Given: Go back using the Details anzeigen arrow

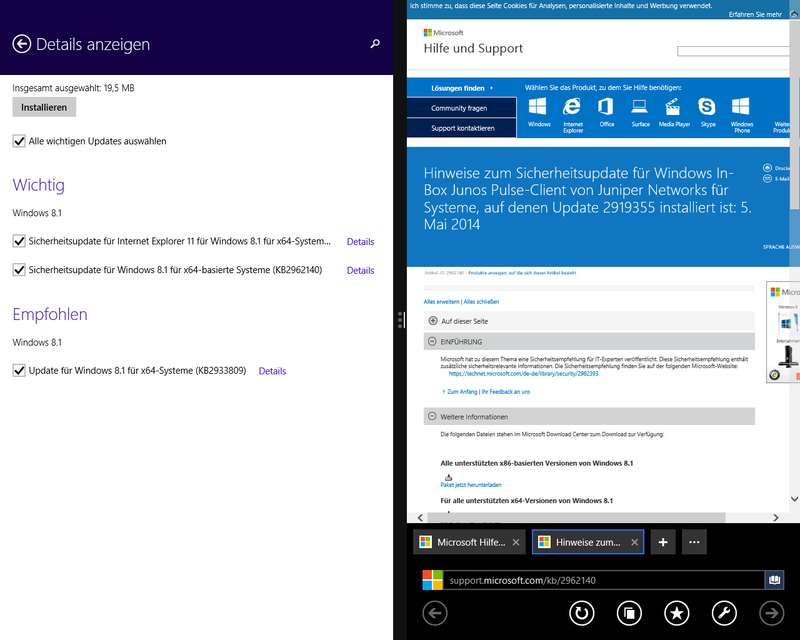Looking at the screenshot, I should point(21,44).
